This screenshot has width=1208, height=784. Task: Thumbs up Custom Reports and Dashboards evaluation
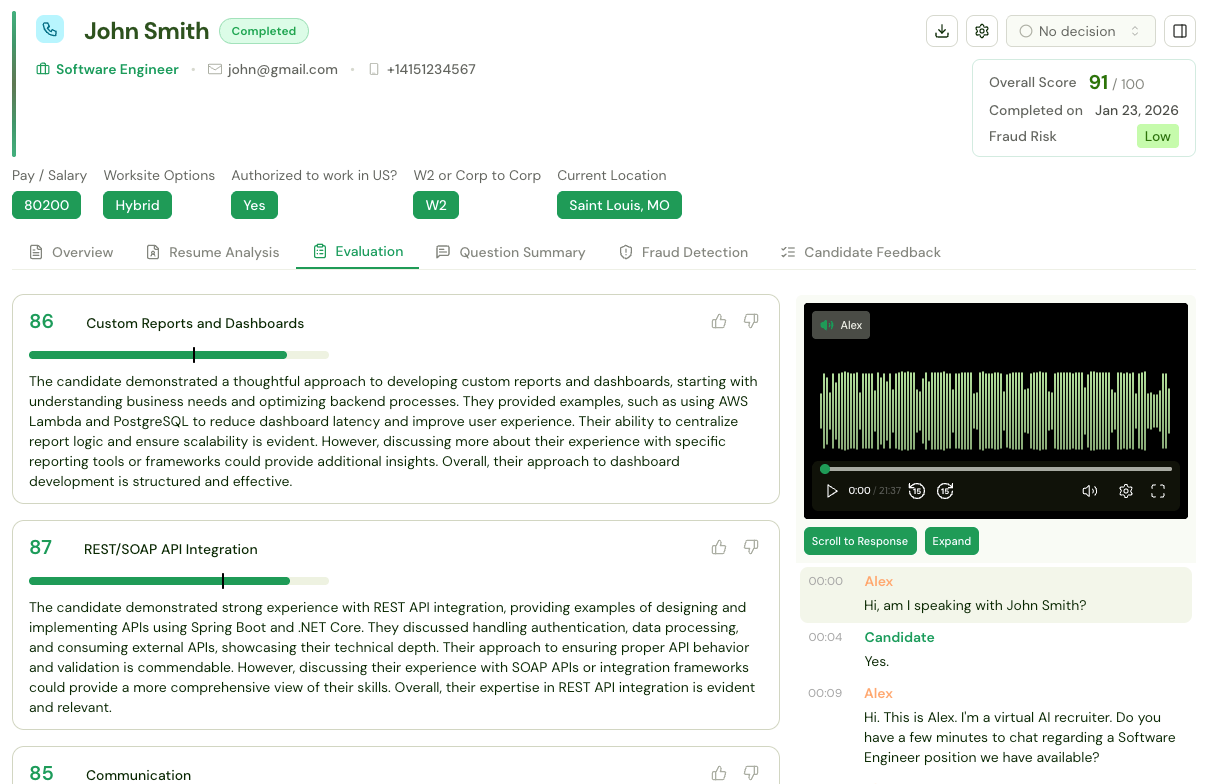click(x=719, y=321)
